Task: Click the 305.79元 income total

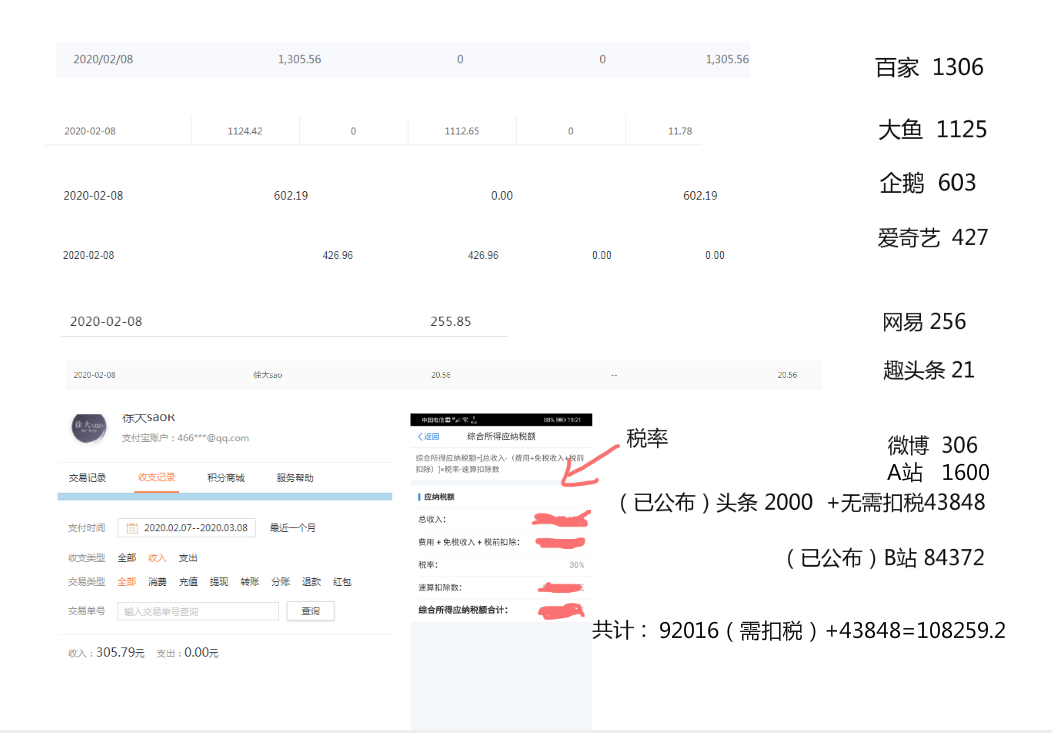Action: click(120, 652)
